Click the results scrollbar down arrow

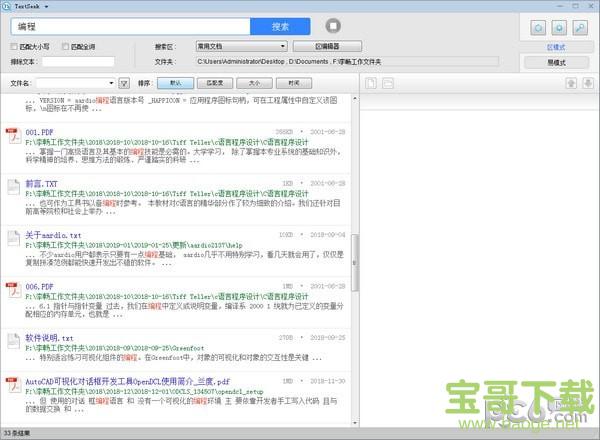coord(355,423)
